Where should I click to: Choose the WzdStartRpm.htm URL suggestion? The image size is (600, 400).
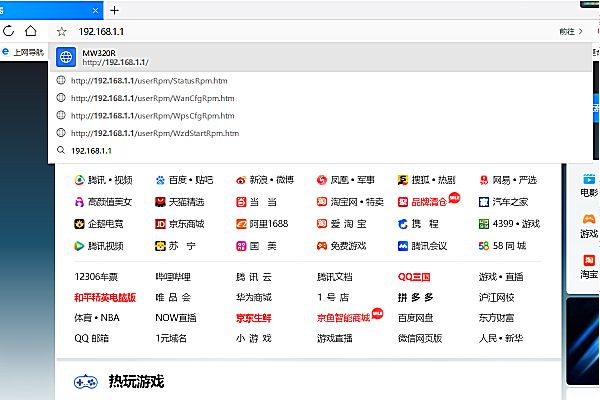point(320,133)
